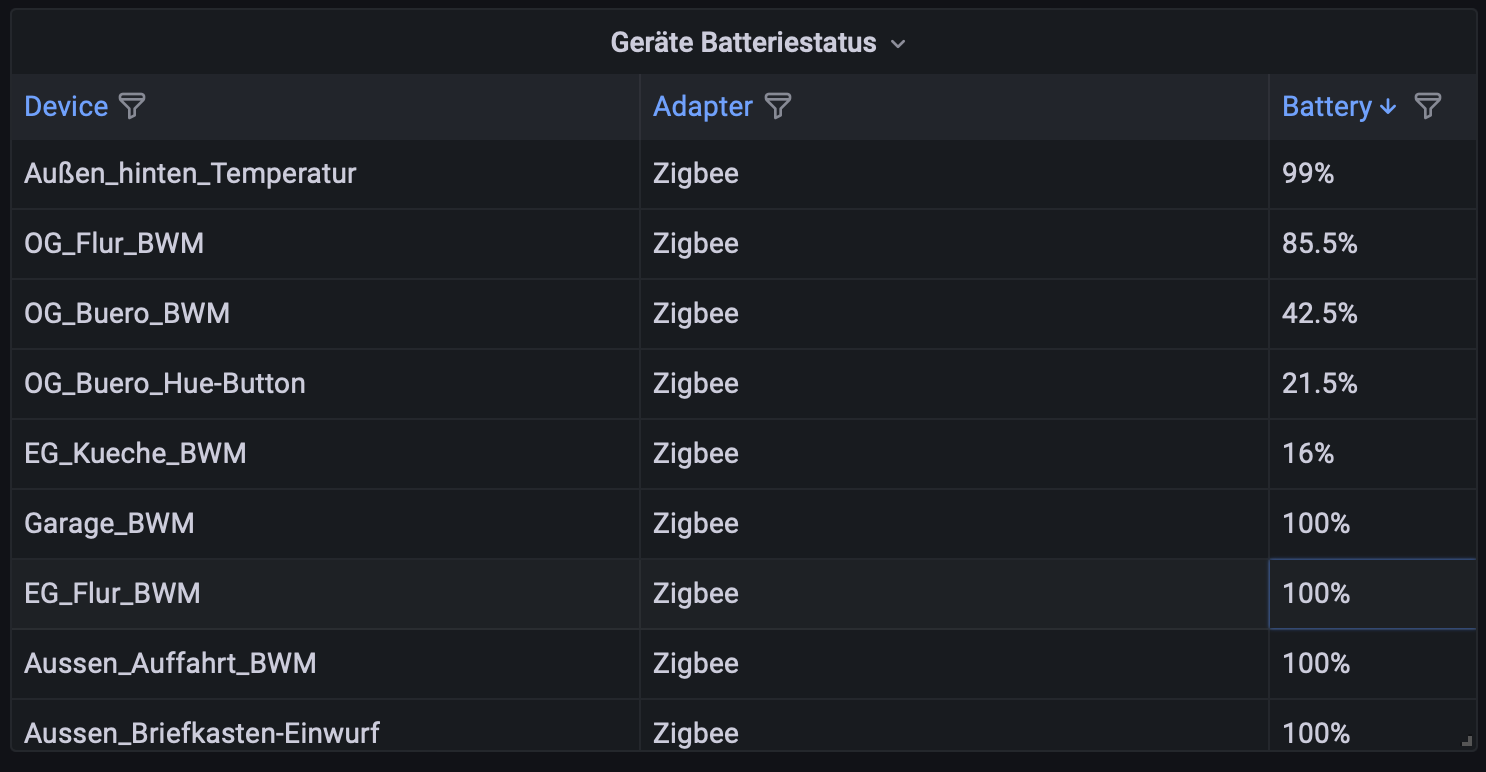This screenshot has width=1486, height=772.
Task: Select the Außen_hinten_Temperatur device cell
Action: (326, 174)
